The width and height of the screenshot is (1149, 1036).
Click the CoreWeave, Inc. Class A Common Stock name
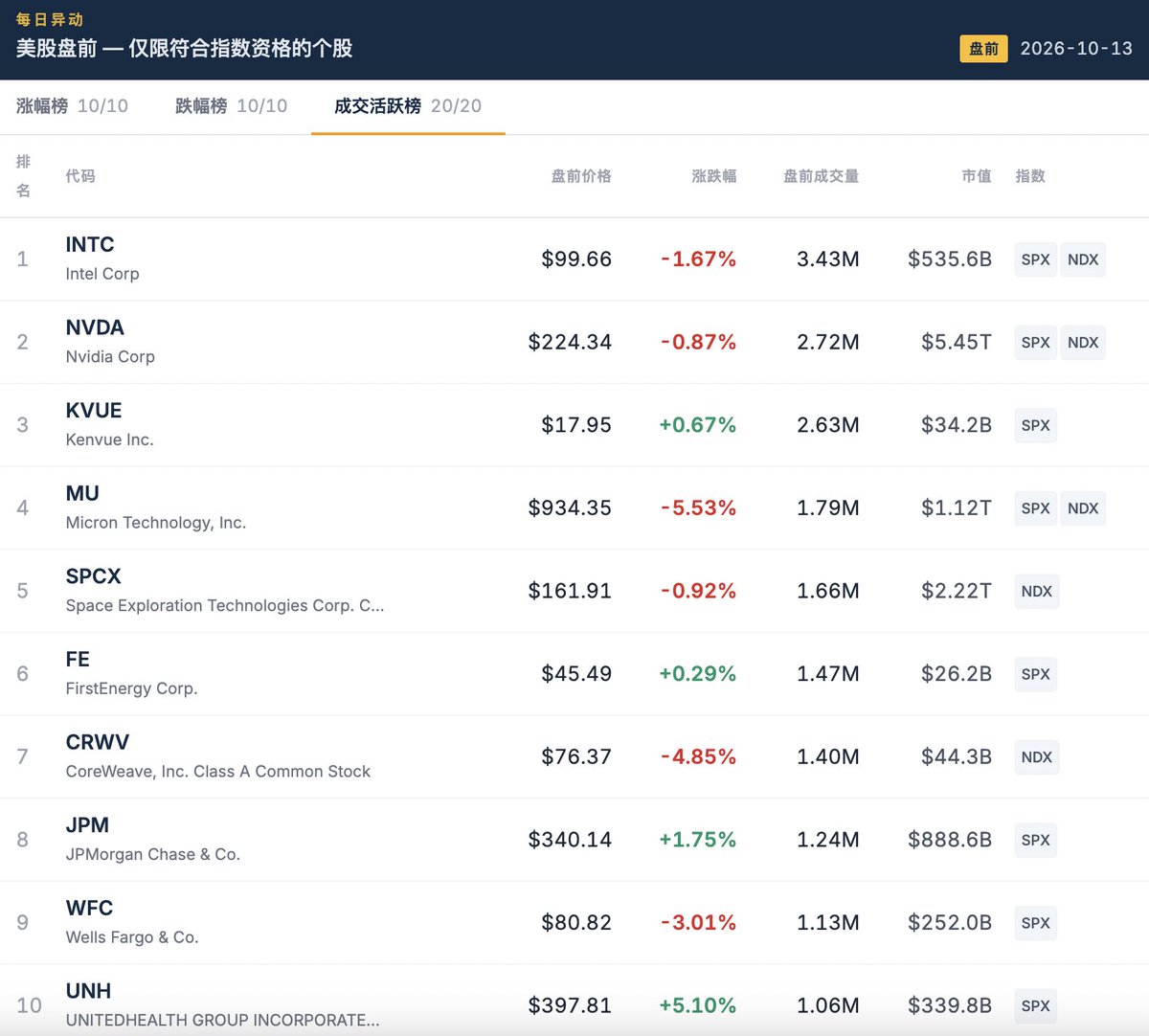click(x=218, y=772)
